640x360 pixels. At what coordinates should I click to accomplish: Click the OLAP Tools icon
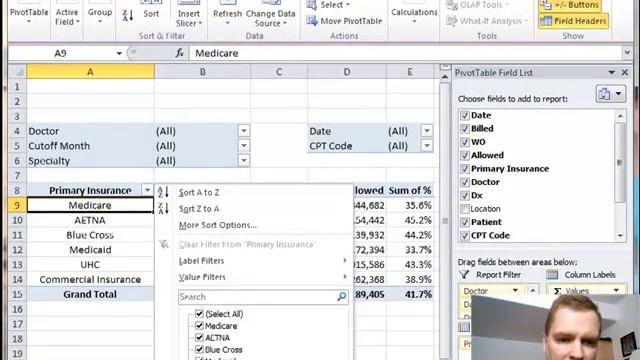(452, 5)
